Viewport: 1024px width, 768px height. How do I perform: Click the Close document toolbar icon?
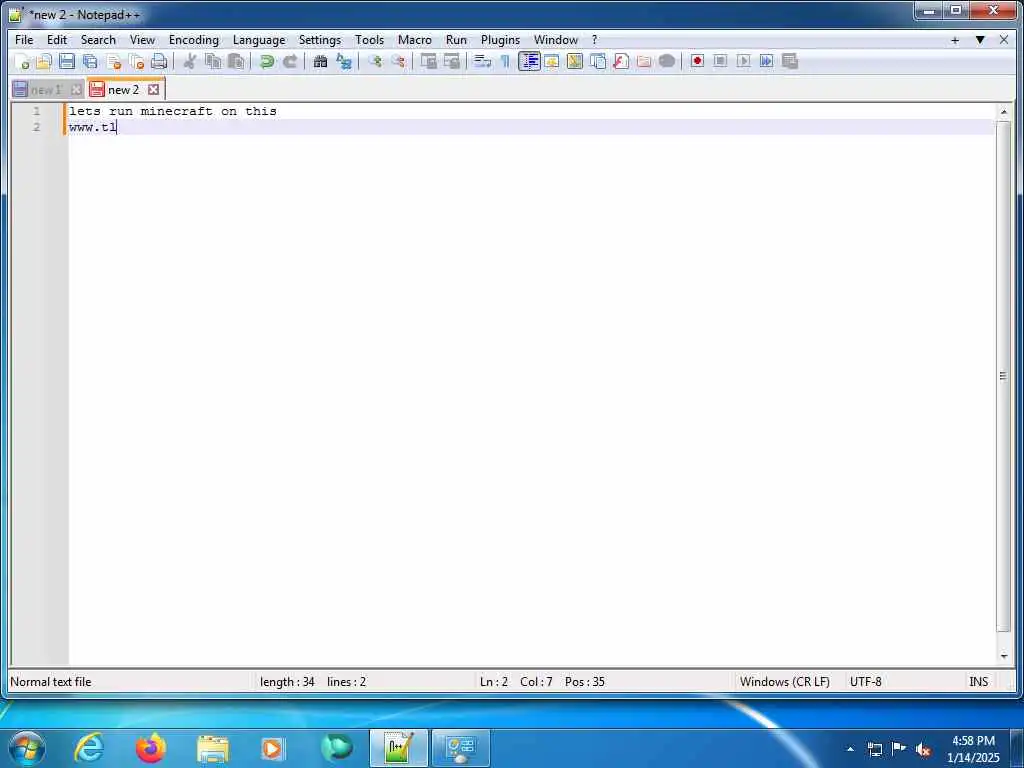[x=114, y=61]
